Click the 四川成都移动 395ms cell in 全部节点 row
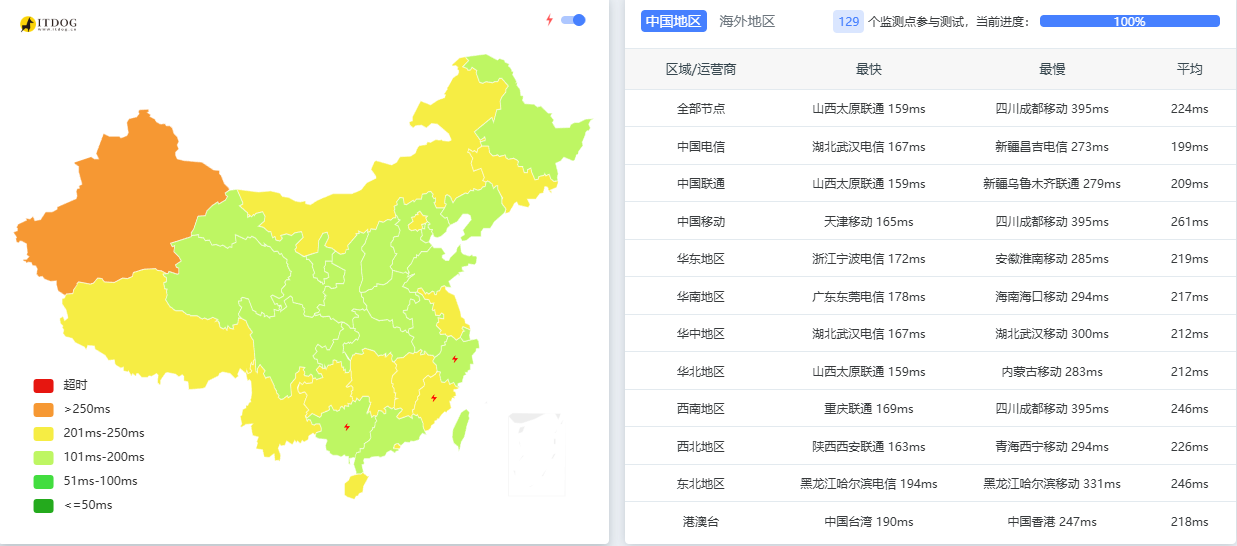Viewport: 1237px width, 546px height. tap(1052, 109)
